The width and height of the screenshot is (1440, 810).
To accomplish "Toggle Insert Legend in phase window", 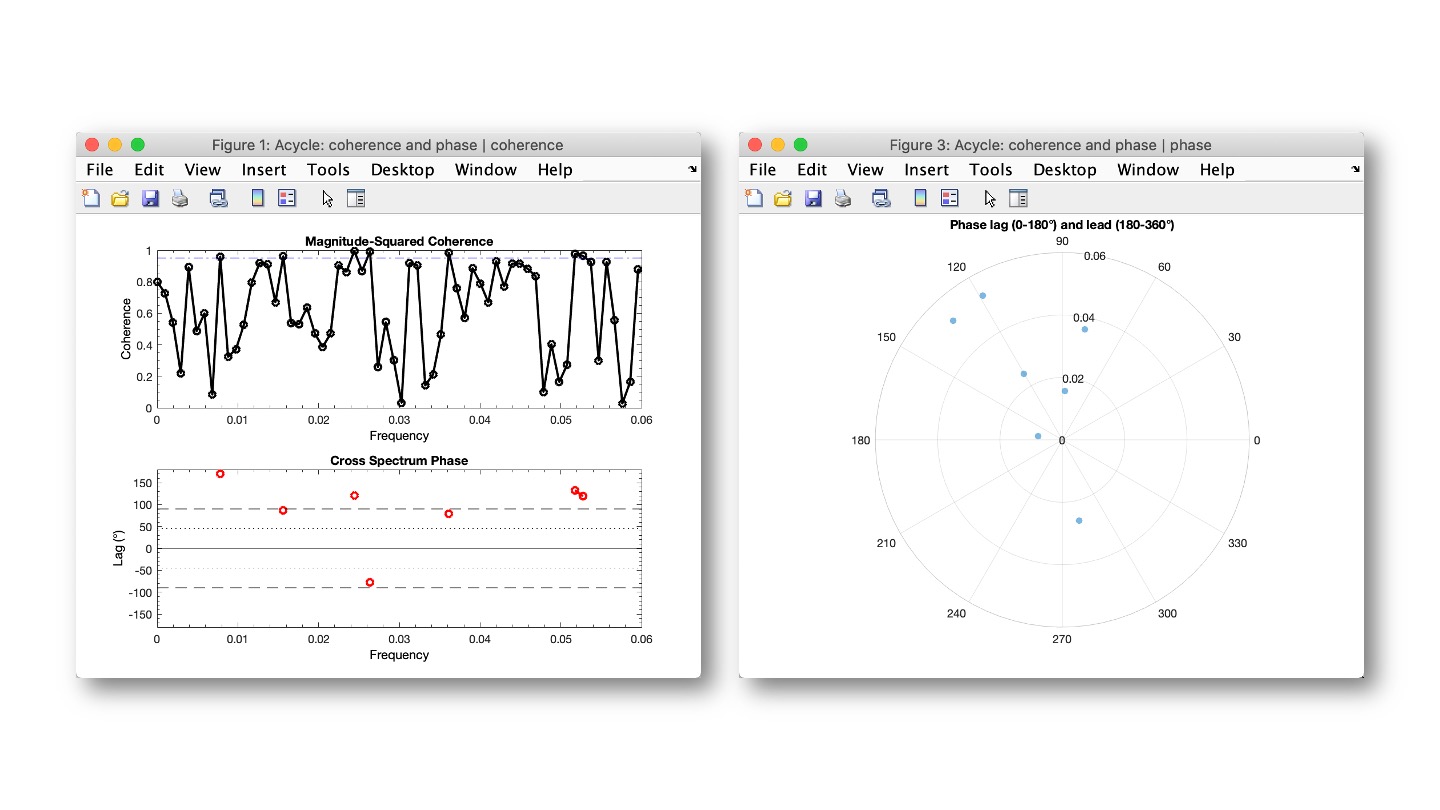I will [950, 198].
